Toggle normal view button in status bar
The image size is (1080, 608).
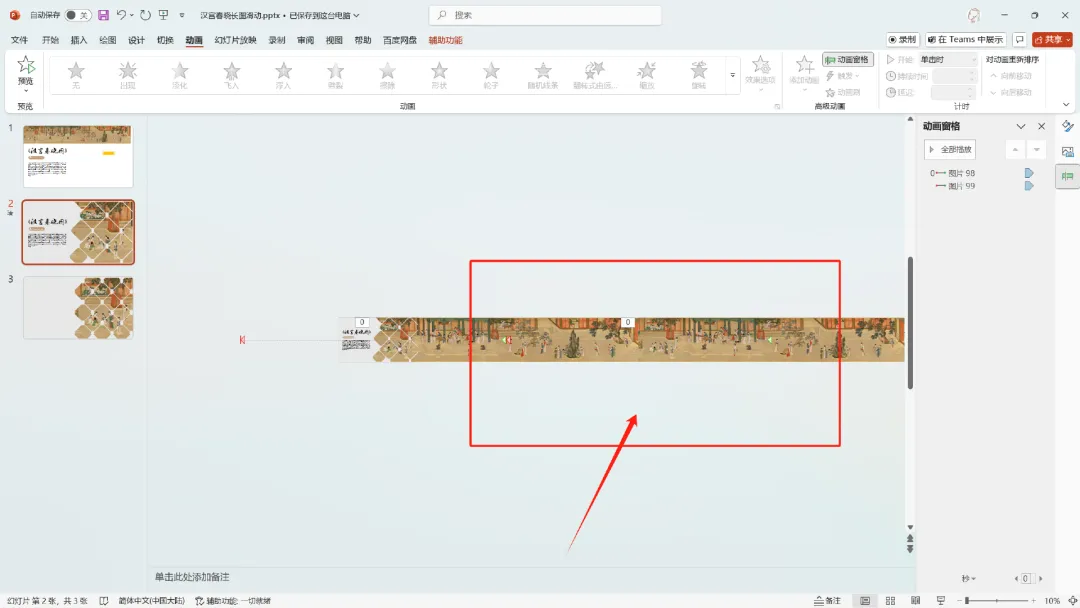click(x=864, y=600)
